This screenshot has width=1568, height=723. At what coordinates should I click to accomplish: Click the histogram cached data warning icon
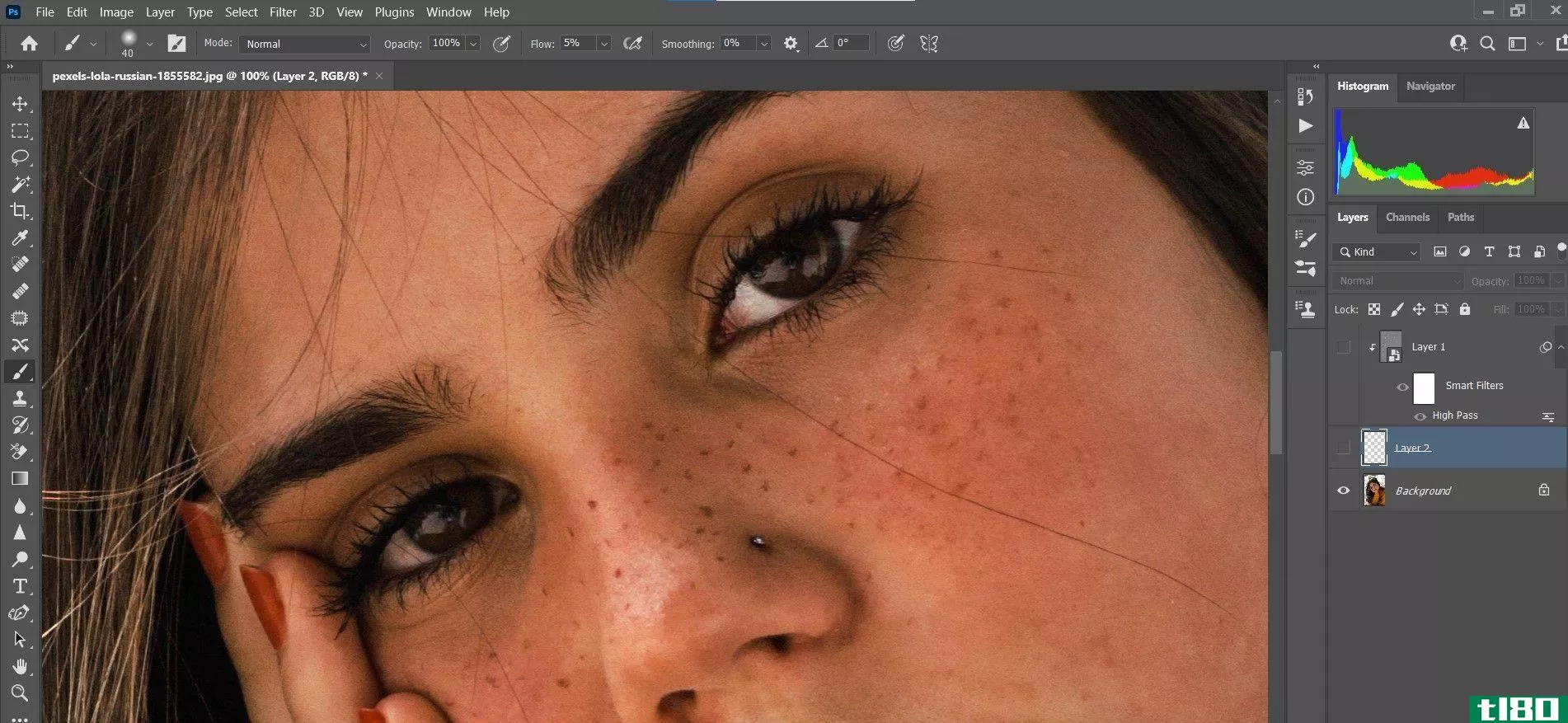coord(1523,123)
